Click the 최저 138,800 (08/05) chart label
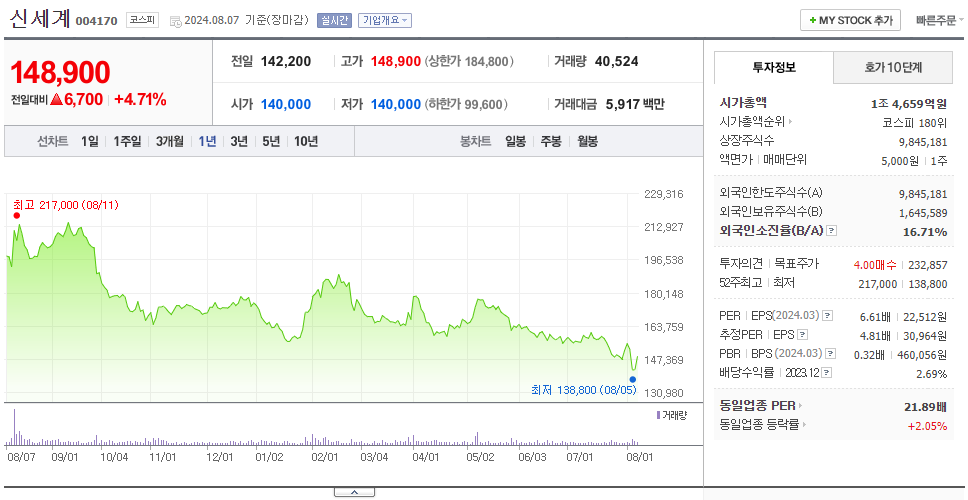The image size is (968, 500). pyautogui.click(x=583, y=390)
